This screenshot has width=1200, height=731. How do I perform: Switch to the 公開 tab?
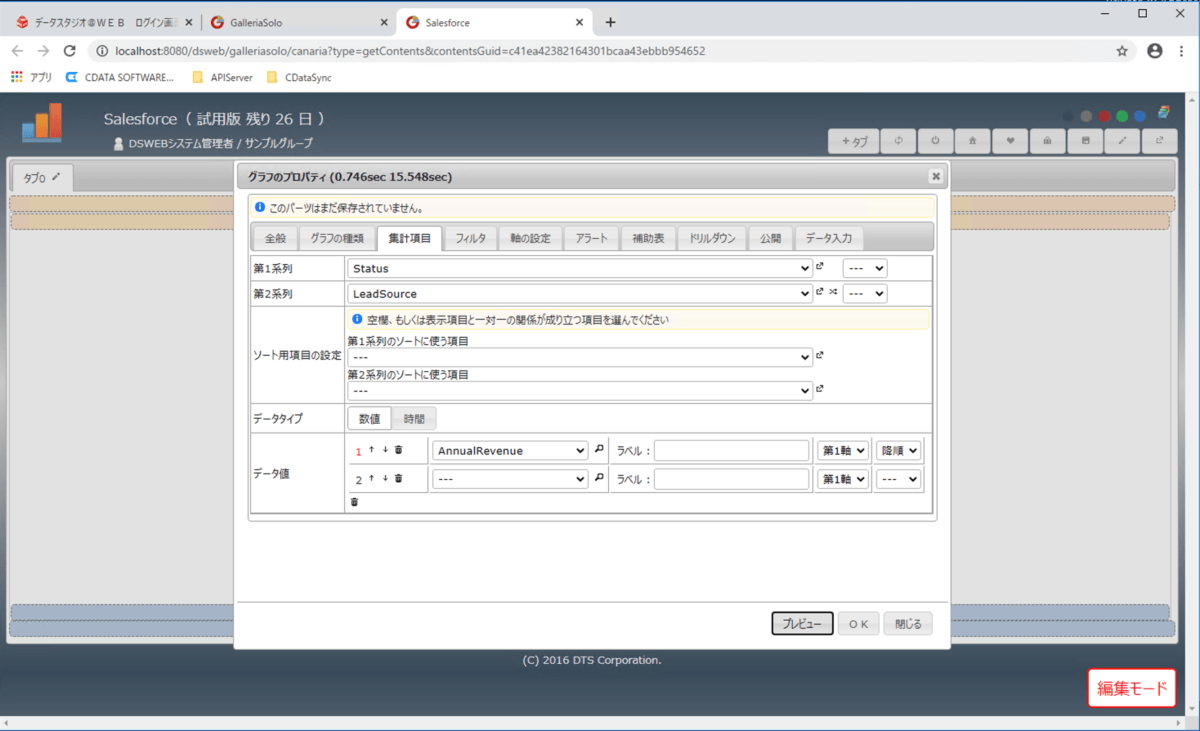770,239
